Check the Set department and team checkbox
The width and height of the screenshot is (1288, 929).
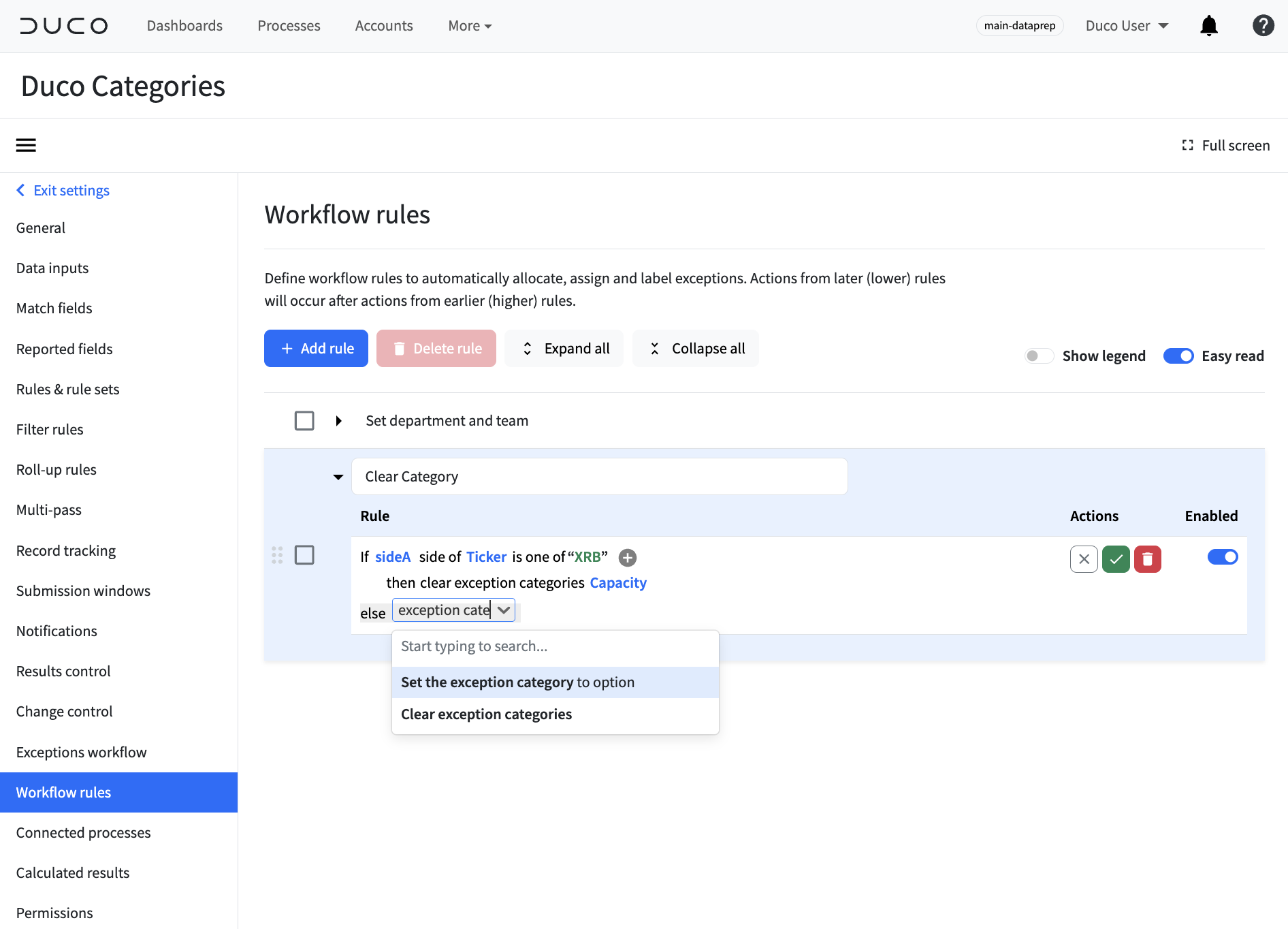[x=304, y=421]
